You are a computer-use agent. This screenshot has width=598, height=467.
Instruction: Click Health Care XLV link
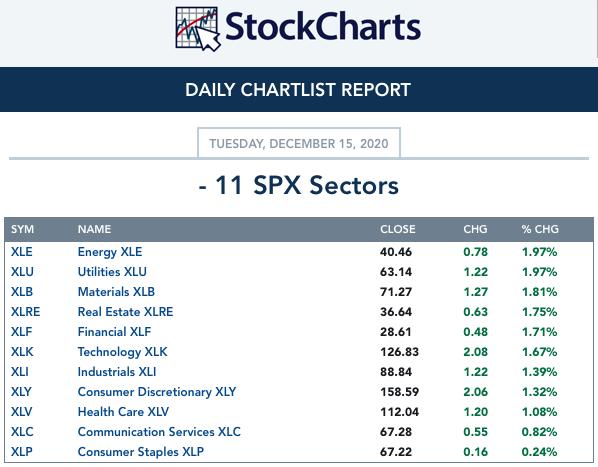(123, 412)
